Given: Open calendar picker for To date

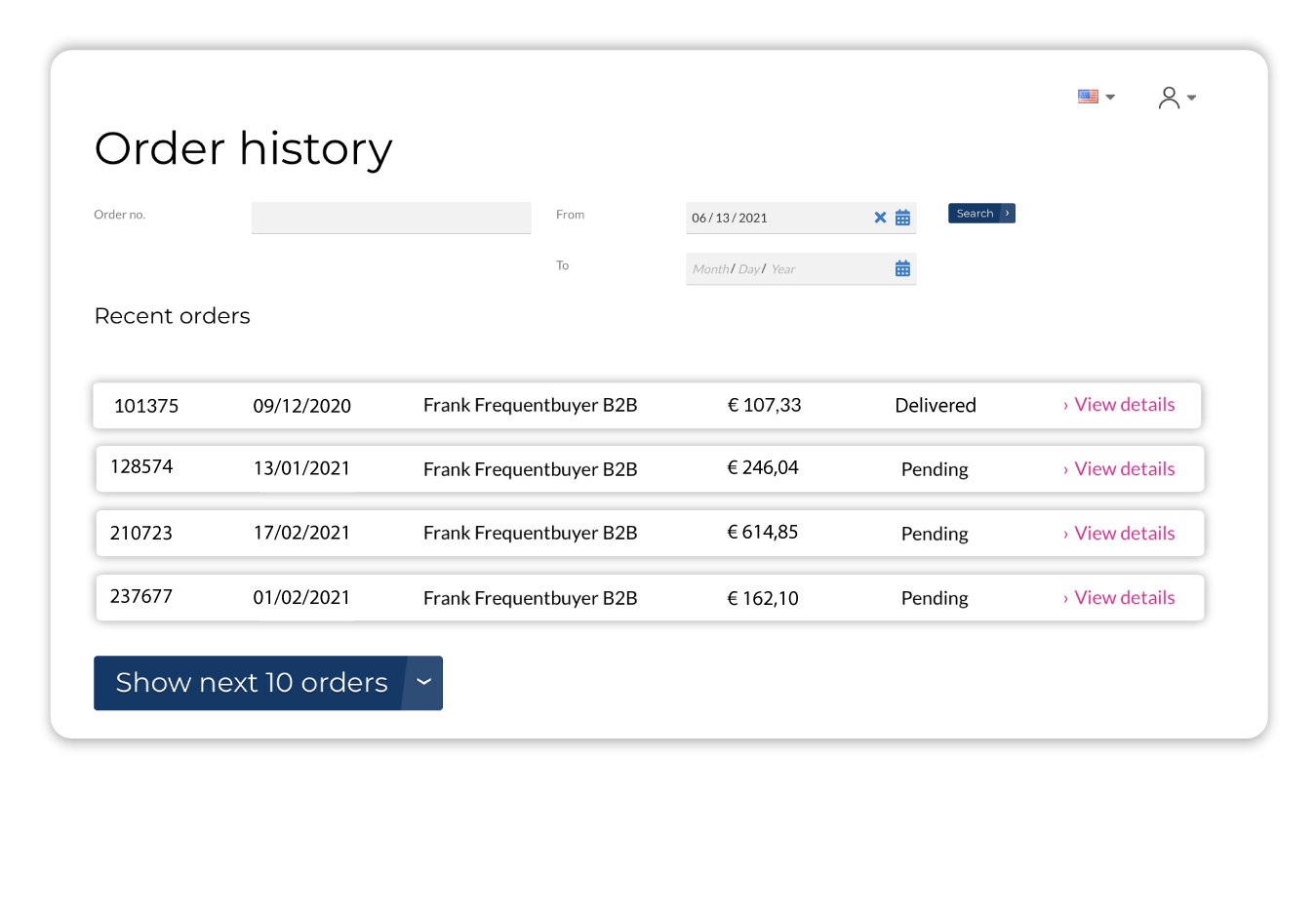Looking at the screenshot, I should 902,268.
